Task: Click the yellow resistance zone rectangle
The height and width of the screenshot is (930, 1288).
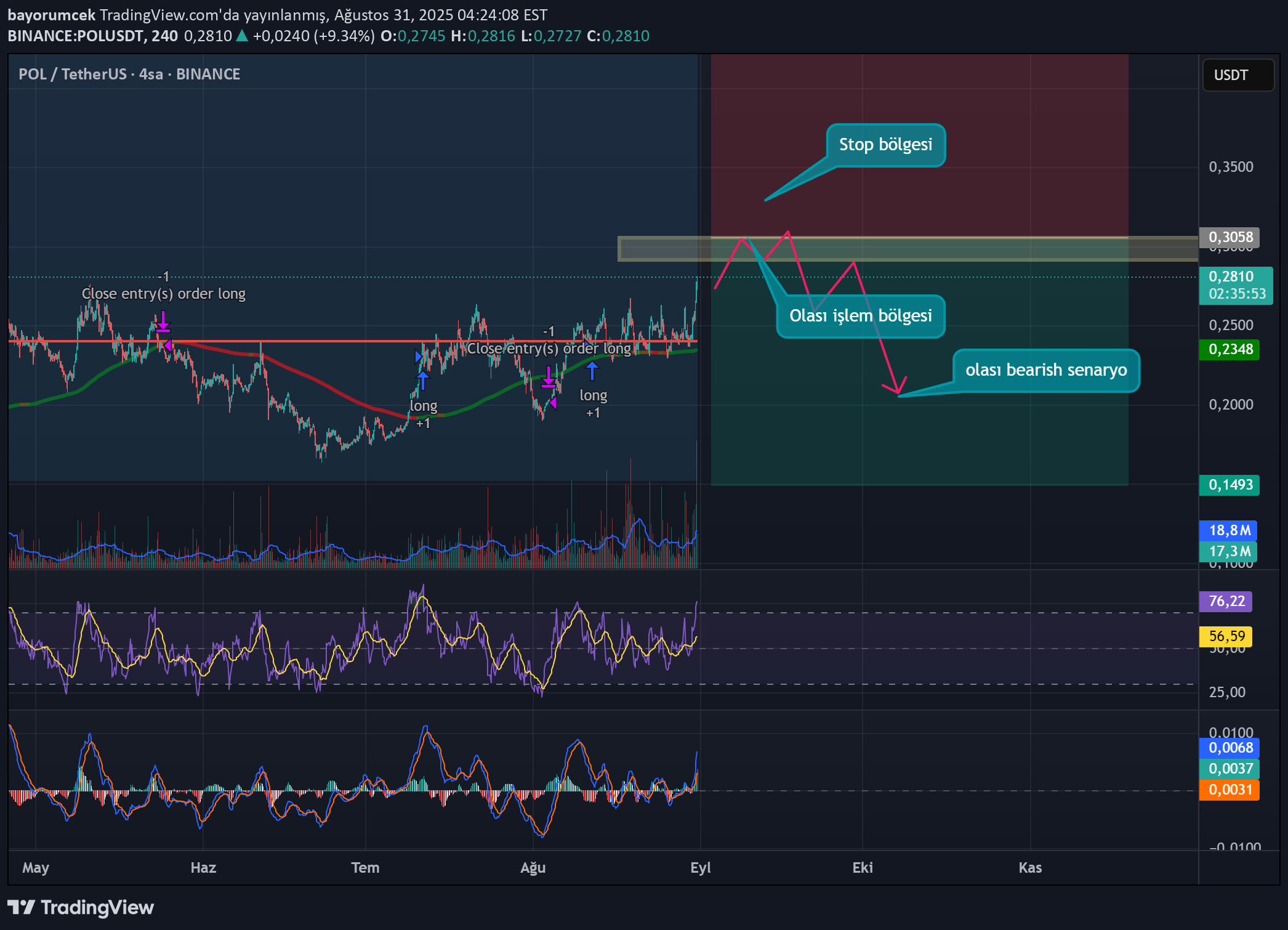Action: (908, 249)
